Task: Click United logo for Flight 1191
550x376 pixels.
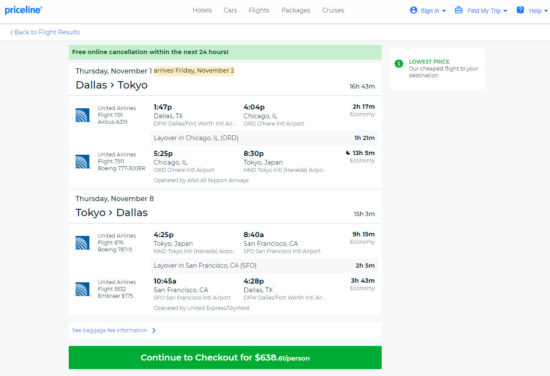Action: click(x=82, y=115)
